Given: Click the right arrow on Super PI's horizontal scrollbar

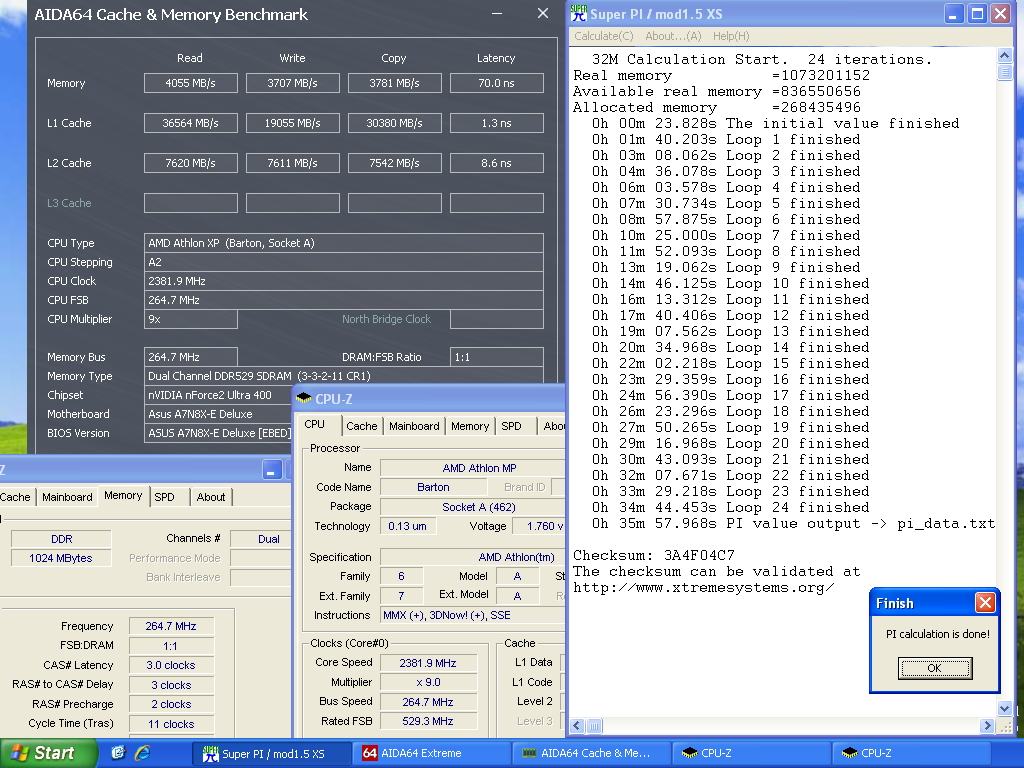Looking at the screenshot, I should point(988,726).
